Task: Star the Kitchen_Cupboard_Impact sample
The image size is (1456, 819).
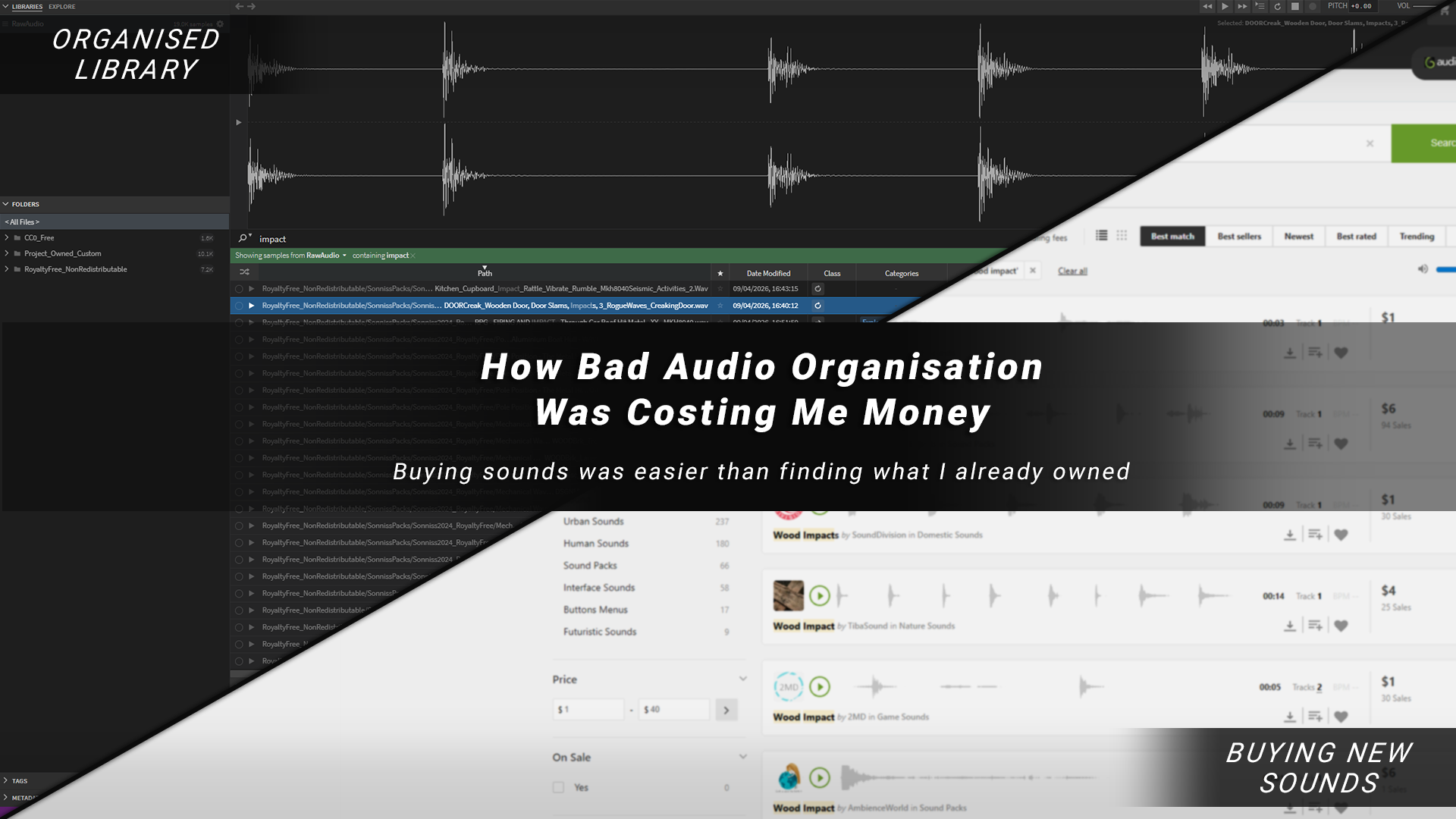Action: pos(720,289)
